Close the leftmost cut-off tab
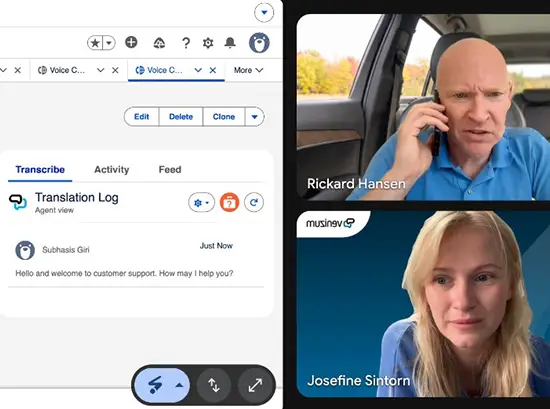This screenshot has height=409, width=550. click(18, 70)
